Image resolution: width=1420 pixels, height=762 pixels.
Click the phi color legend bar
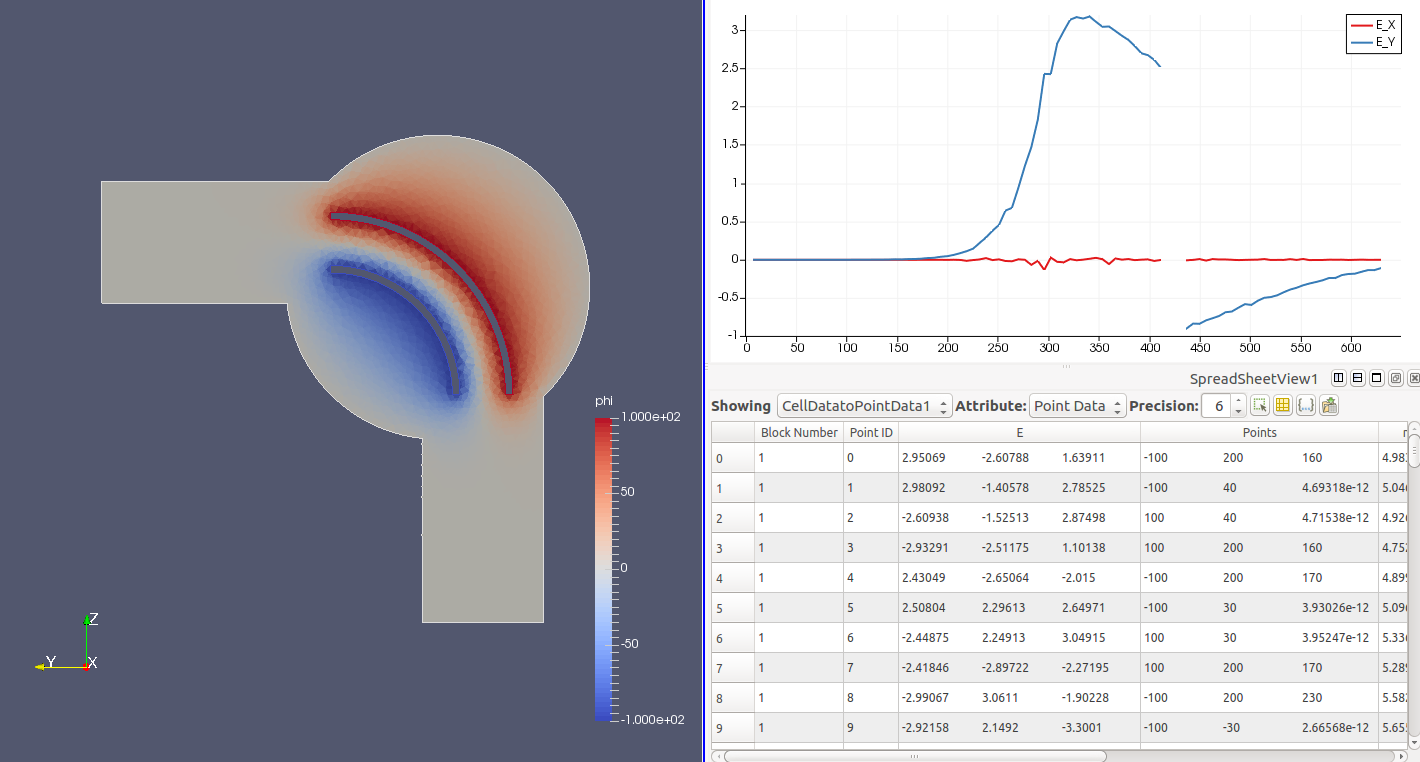click(603, 568)
